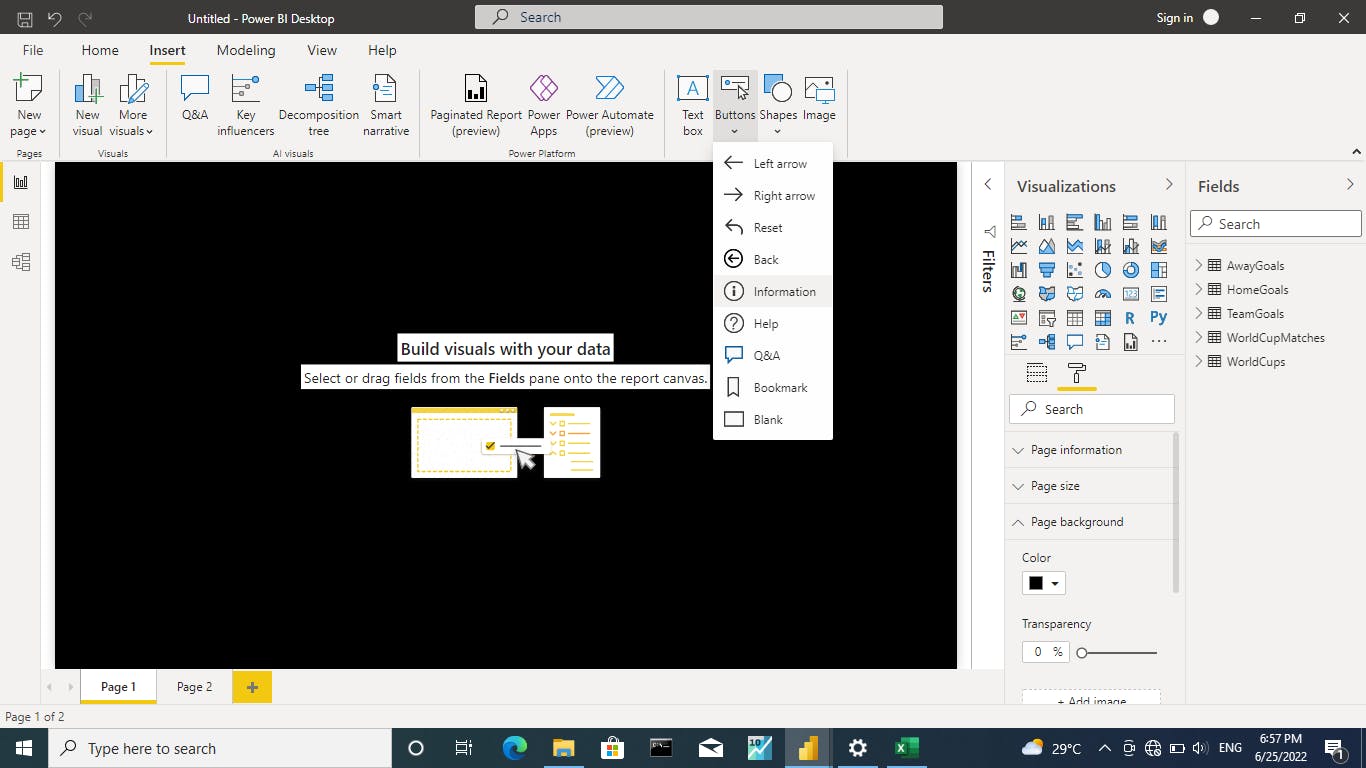Open More visuals dropdown
The height and width of the screenshot is (768, 1366).
click(x=132, y=131)
